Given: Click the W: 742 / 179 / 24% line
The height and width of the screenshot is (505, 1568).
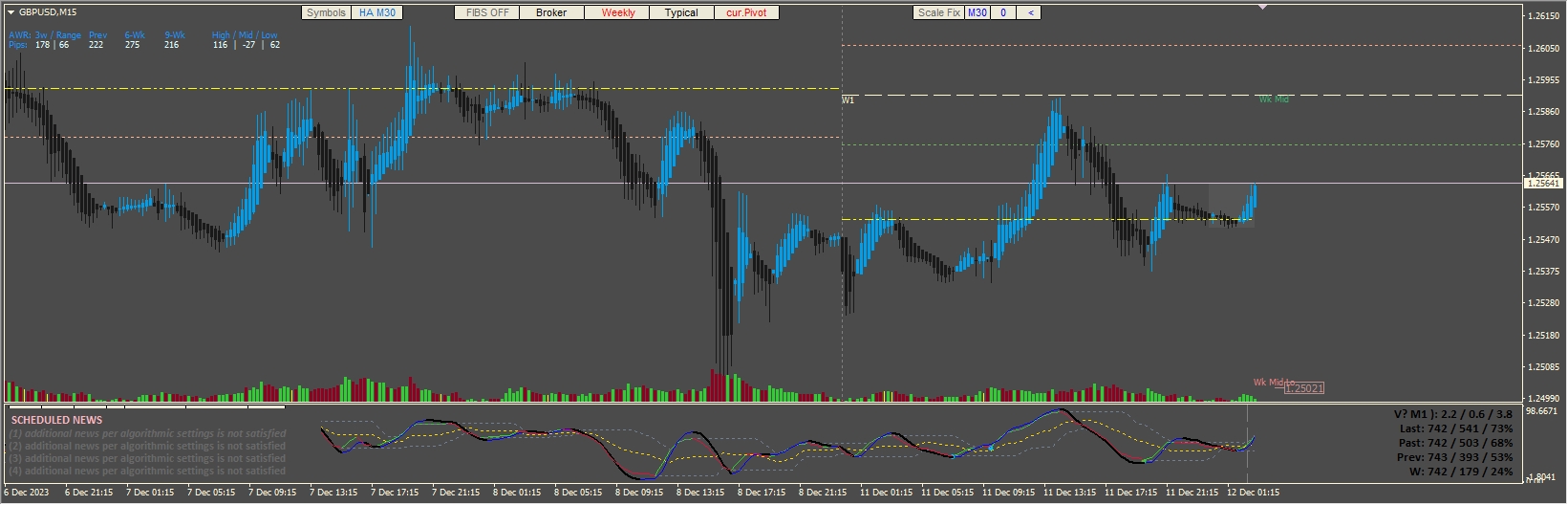Looking at the screenshot, I should pyautogui.click(x=1461, y=472).
